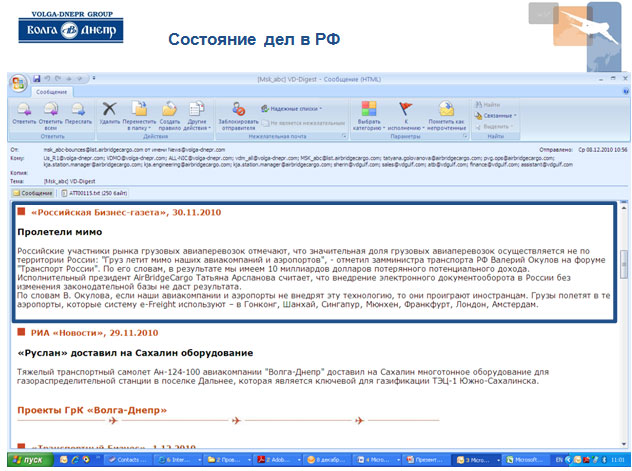Open the пуск Start menu
The image size is (632, 471).
(x=30, y=460)
